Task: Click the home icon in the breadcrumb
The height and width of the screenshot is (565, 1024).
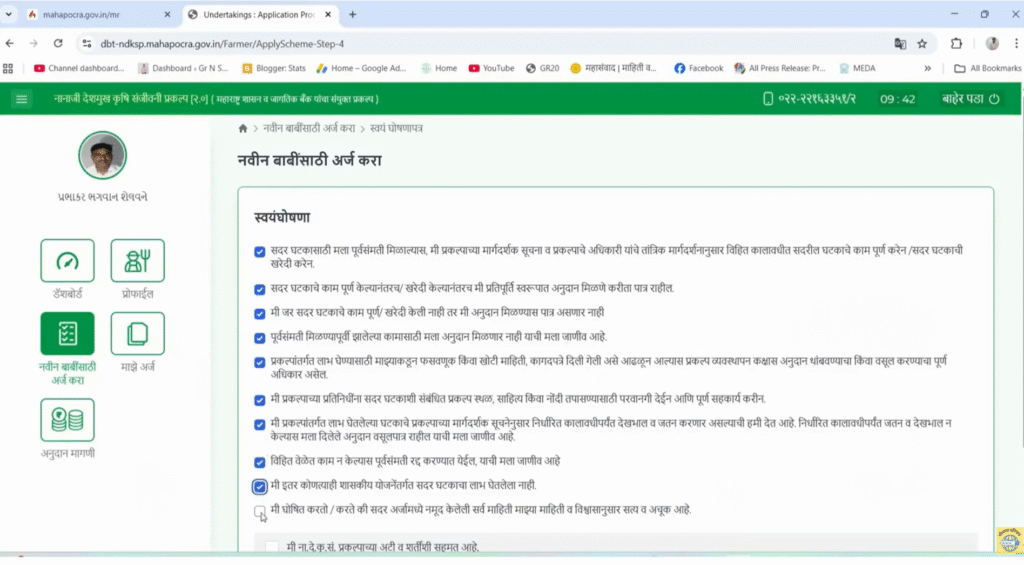Action: 243,129
